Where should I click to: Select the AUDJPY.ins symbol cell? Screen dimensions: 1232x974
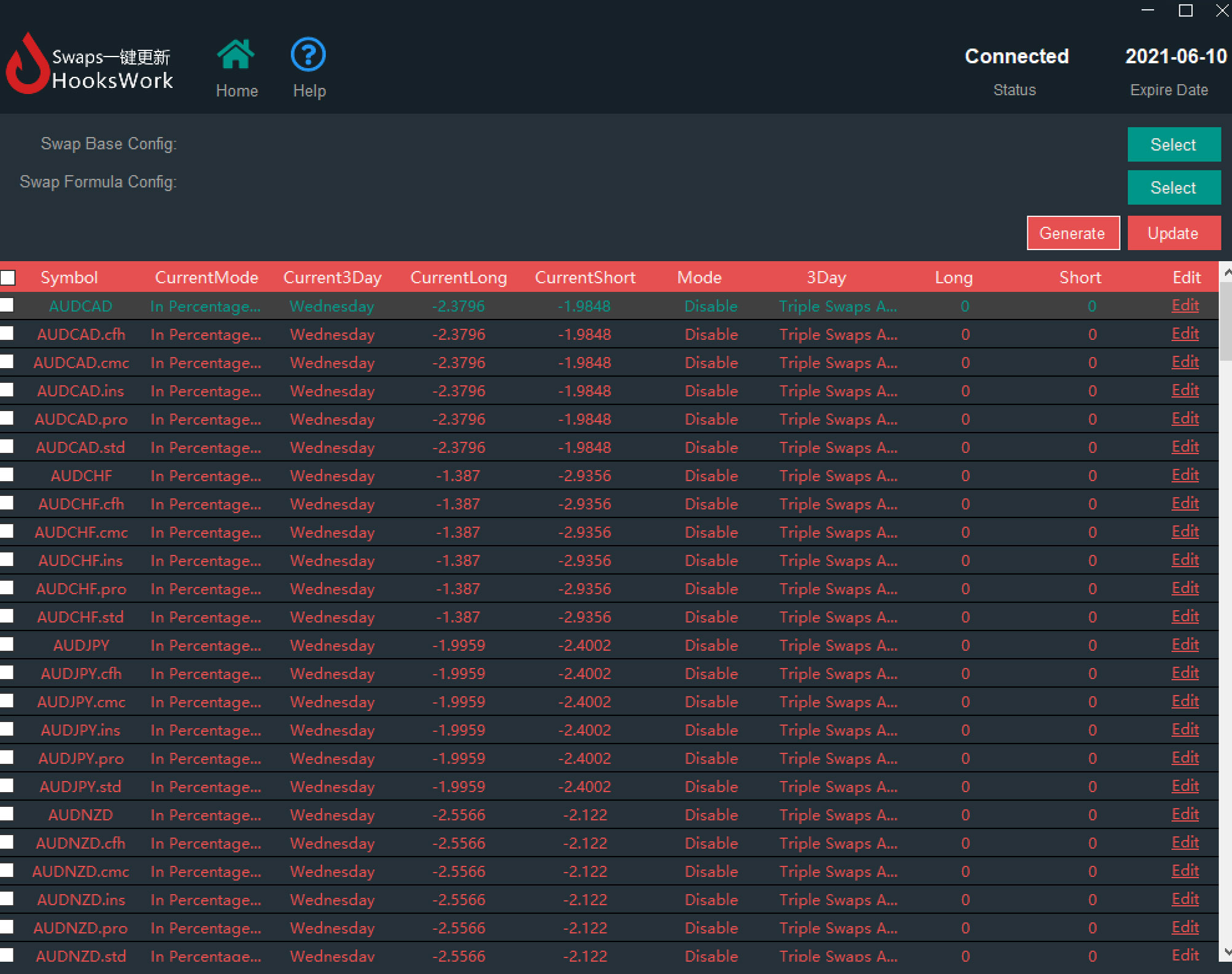[81, 730]
